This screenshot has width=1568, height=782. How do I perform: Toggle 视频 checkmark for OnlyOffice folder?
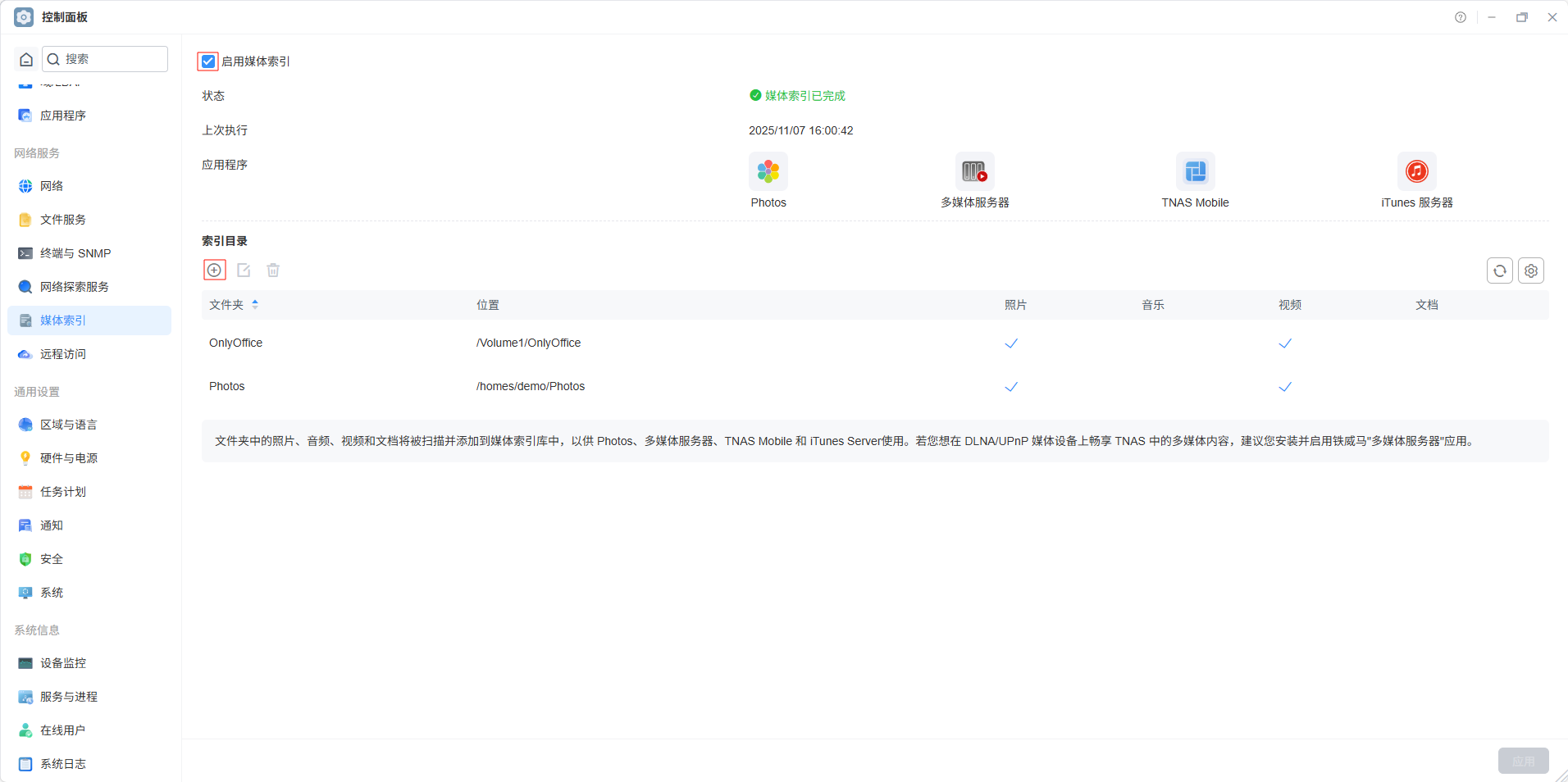point(1285,343)
